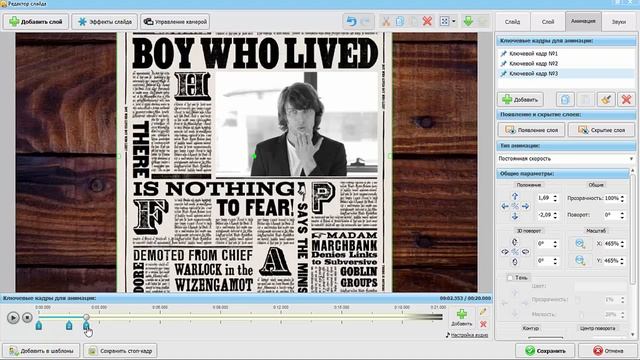This screenshot has width=640, height=360.
Task: Click 'Добавить в шаблоны' button
Action: pos(41,351)
